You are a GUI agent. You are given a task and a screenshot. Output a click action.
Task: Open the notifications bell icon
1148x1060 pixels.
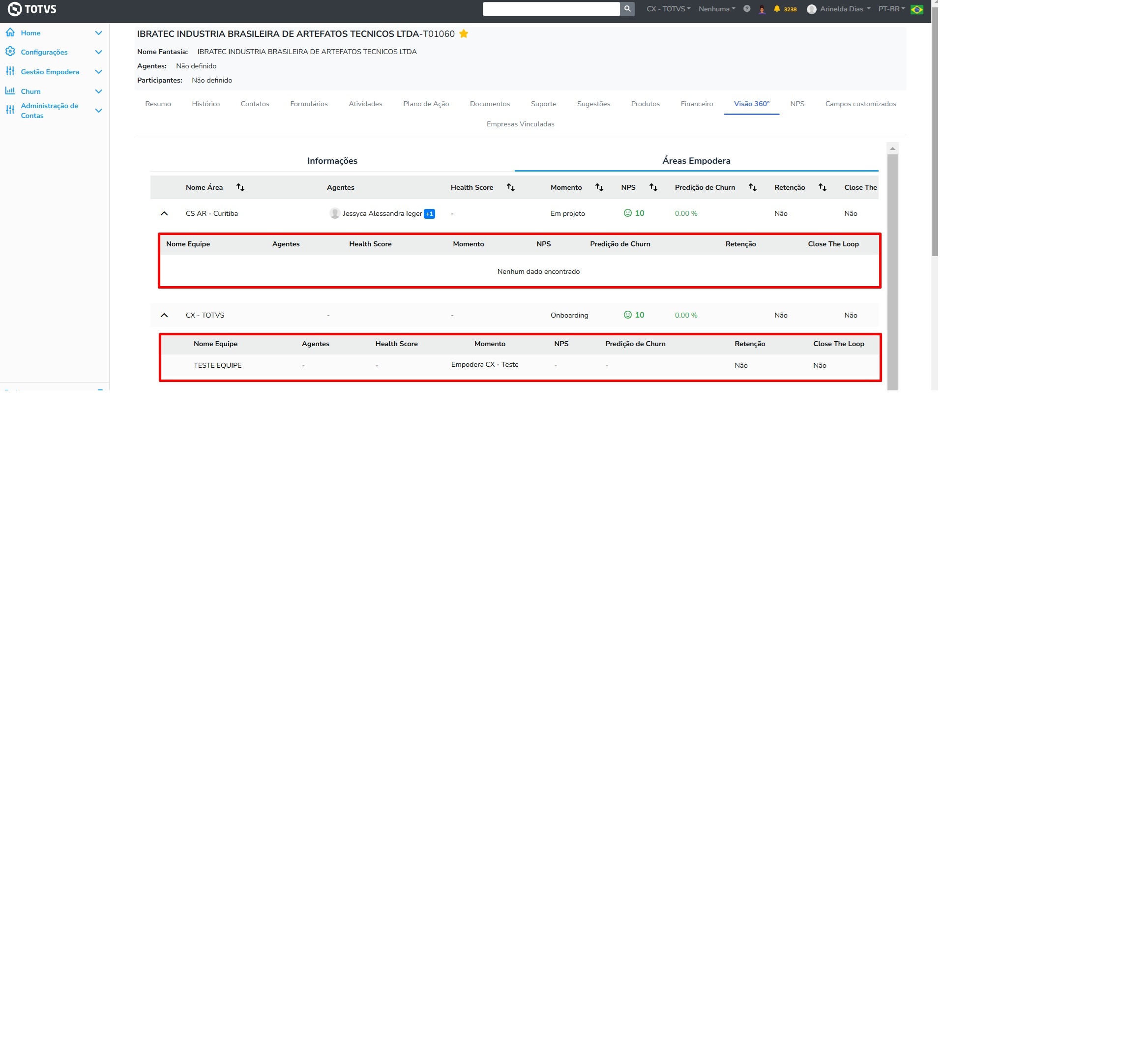click(777, 9)
